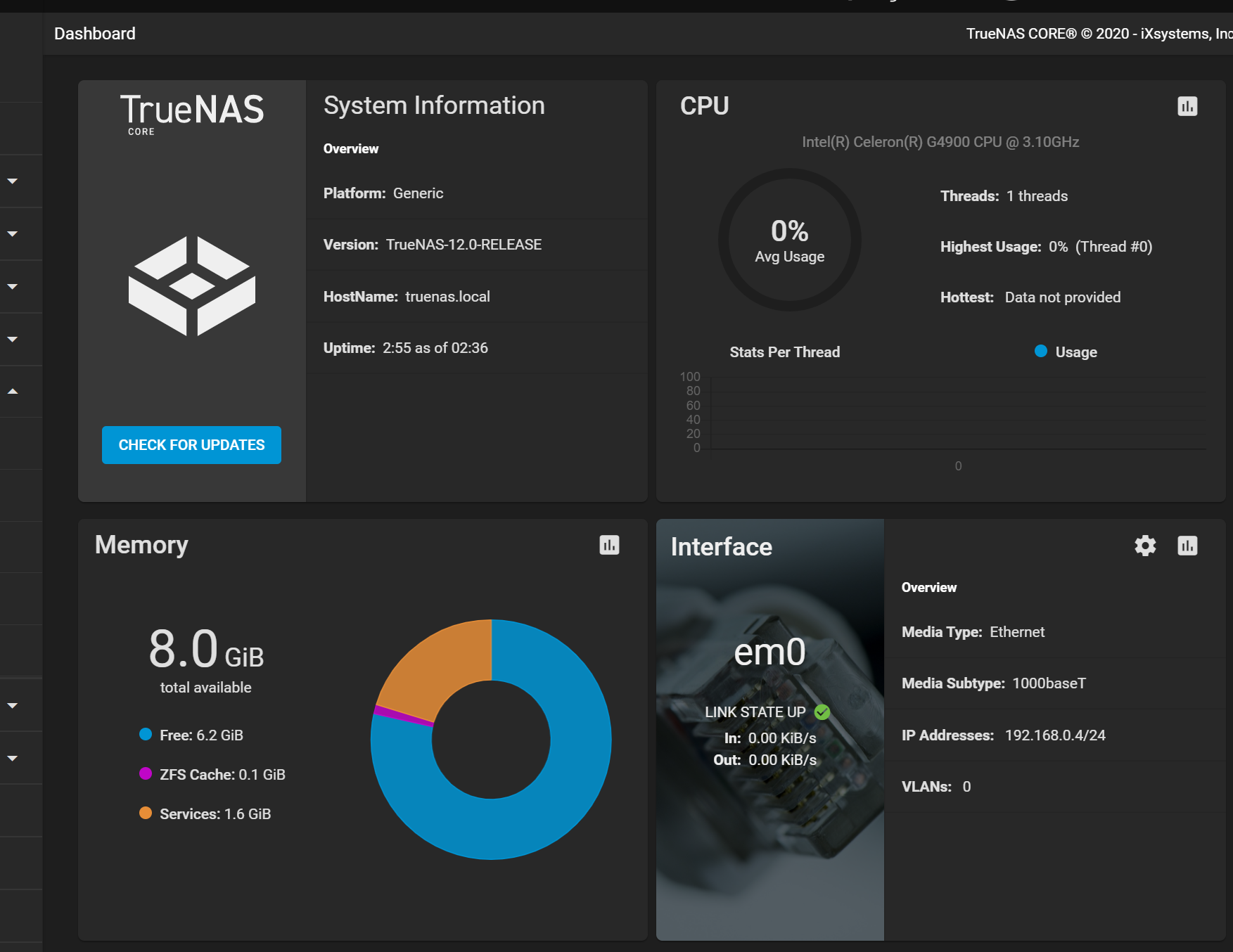Click Overview label in System Information card
This screenshot has height=952, width=1233.
[351, 149]
